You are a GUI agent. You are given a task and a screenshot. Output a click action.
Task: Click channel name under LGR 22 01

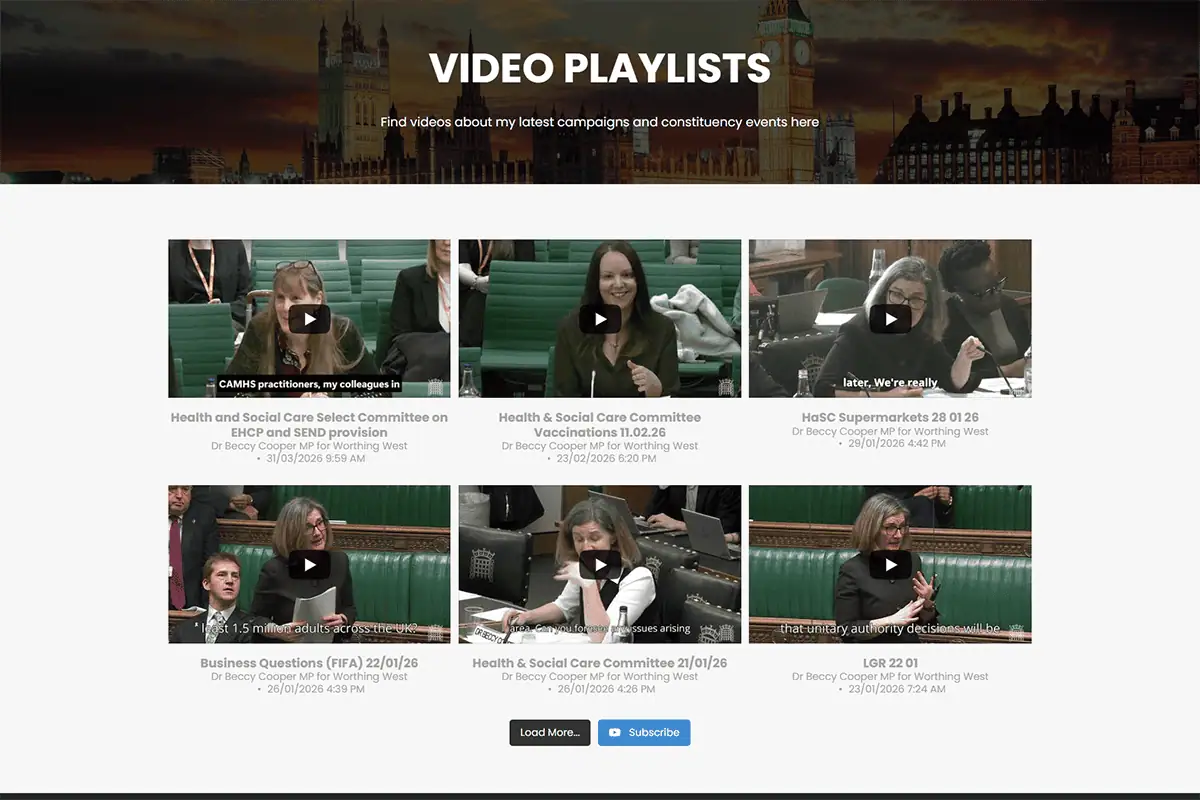click(890, 677)
